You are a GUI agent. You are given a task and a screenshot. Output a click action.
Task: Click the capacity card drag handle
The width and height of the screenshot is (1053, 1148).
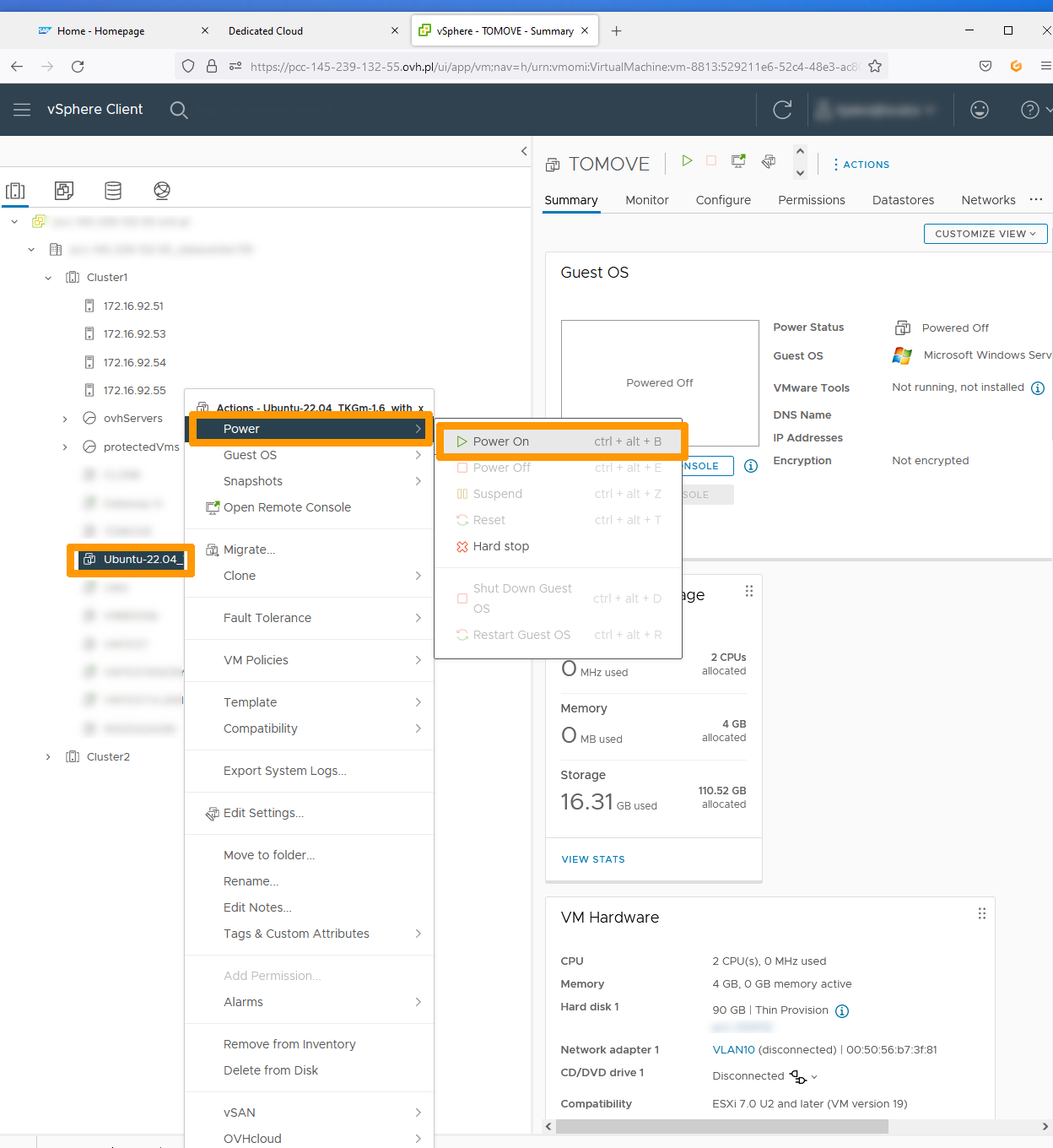tap(749, 591)
